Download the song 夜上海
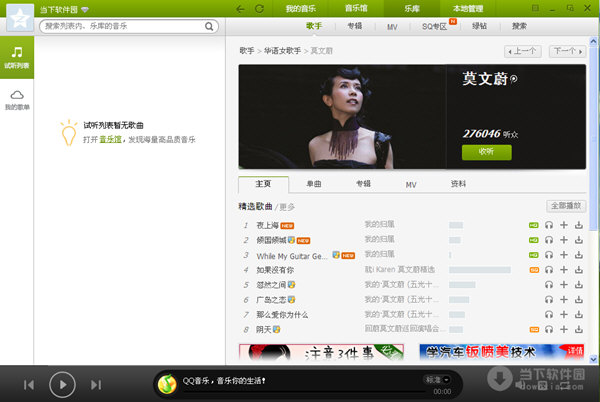 [579, 225]
